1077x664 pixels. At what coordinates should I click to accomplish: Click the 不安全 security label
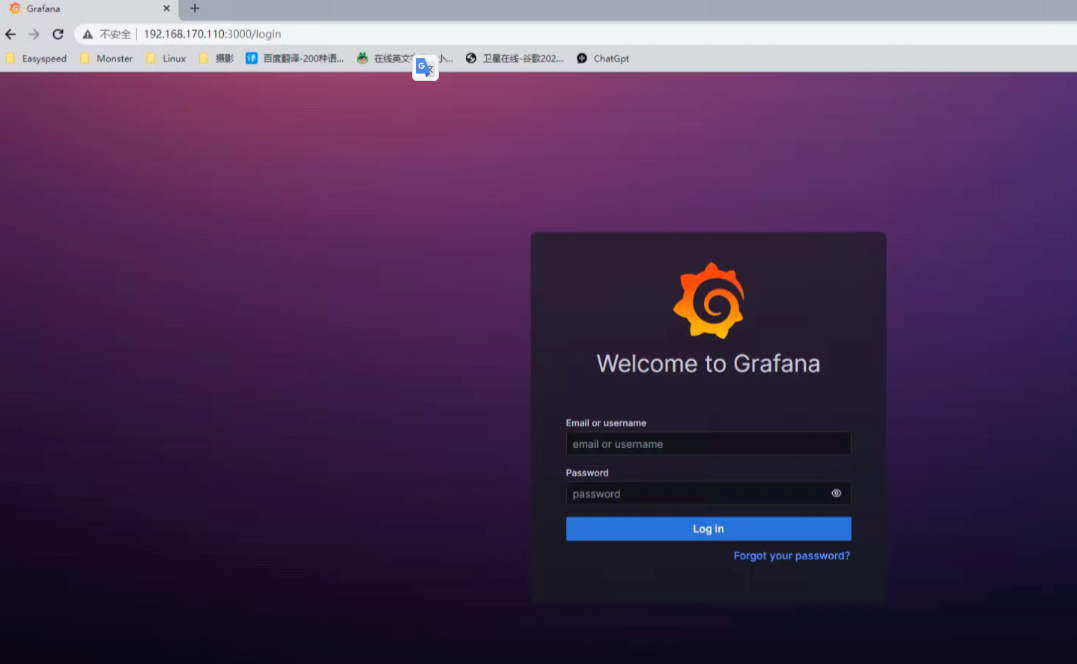pos(115,34)
